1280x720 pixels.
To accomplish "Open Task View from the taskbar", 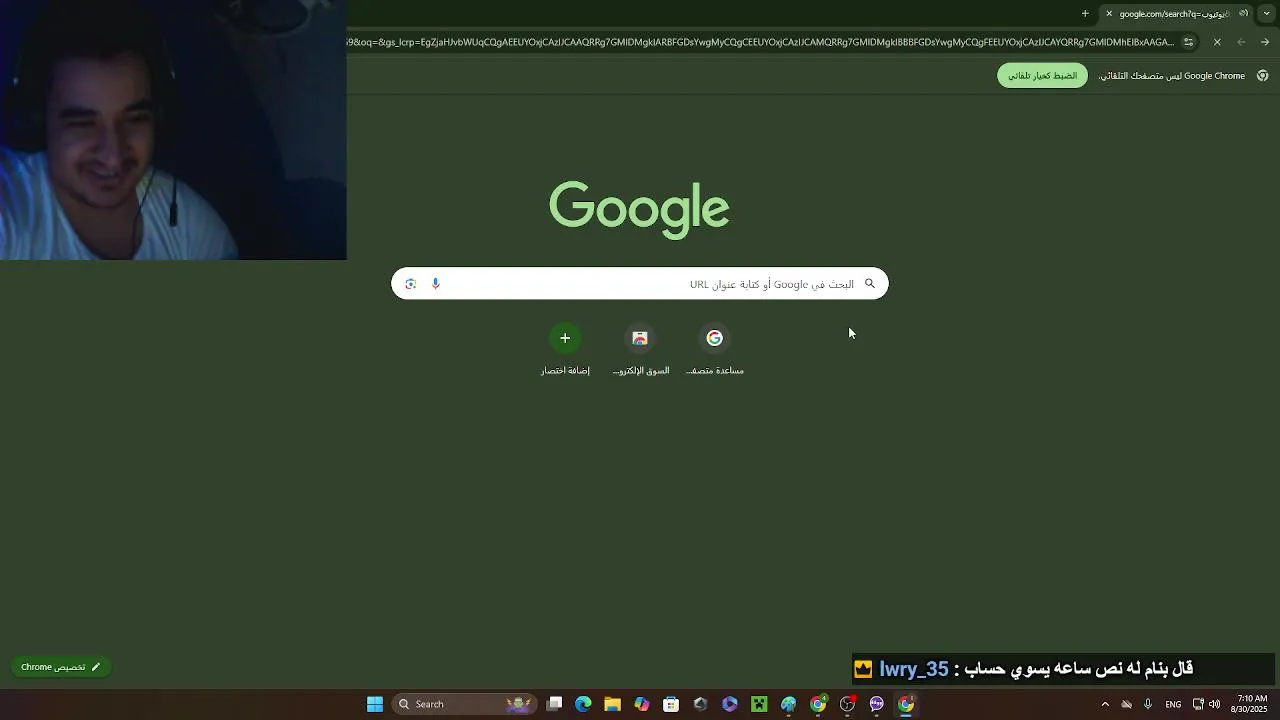I will pyautogui.click(x=555, y=704).
